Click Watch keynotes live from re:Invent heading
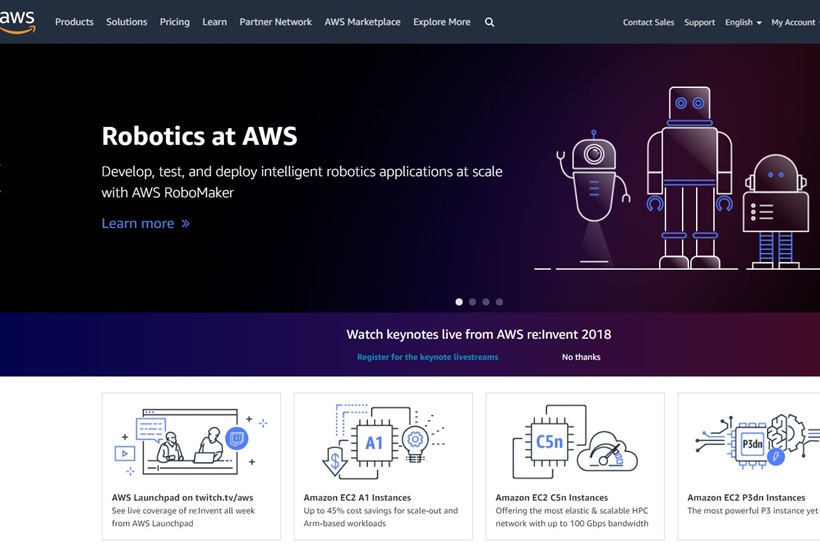Viewport: 820px width, 548px height. 479,334
